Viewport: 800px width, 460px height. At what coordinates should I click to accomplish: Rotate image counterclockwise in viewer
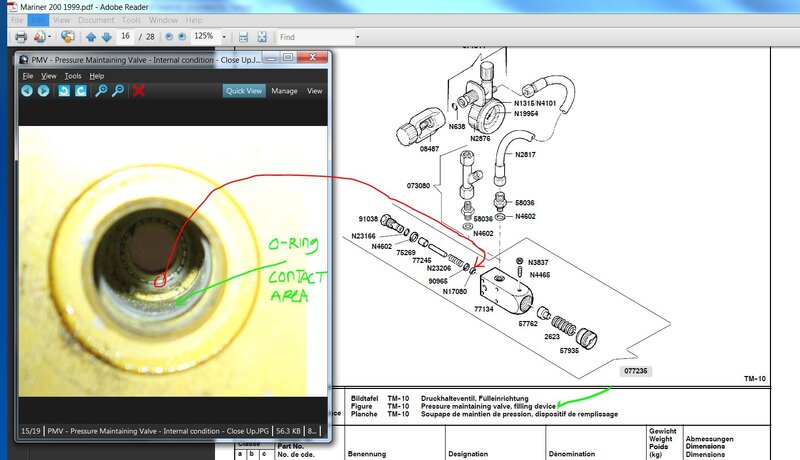64,91
